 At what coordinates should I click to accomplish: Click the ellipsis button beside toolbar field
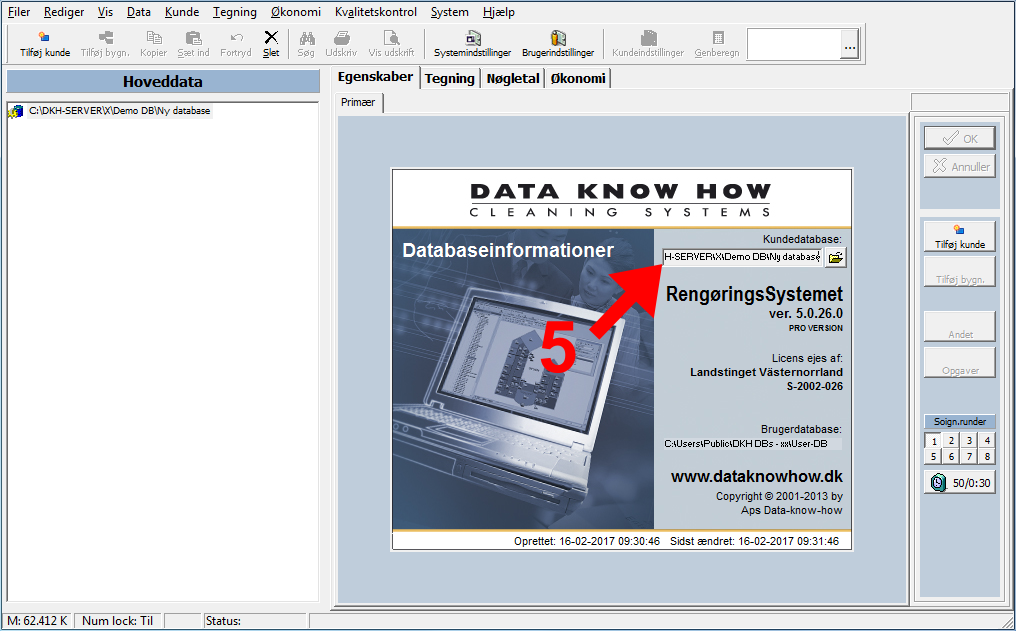pos(849,45)
